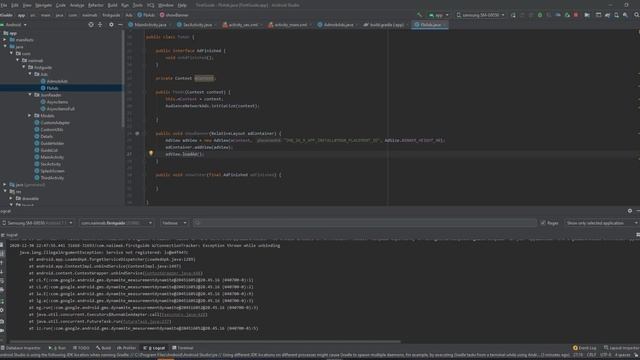The height and width of the screenshot is (360, 640).
Task: Open the Help menu
Action: [x=182, y=5]
